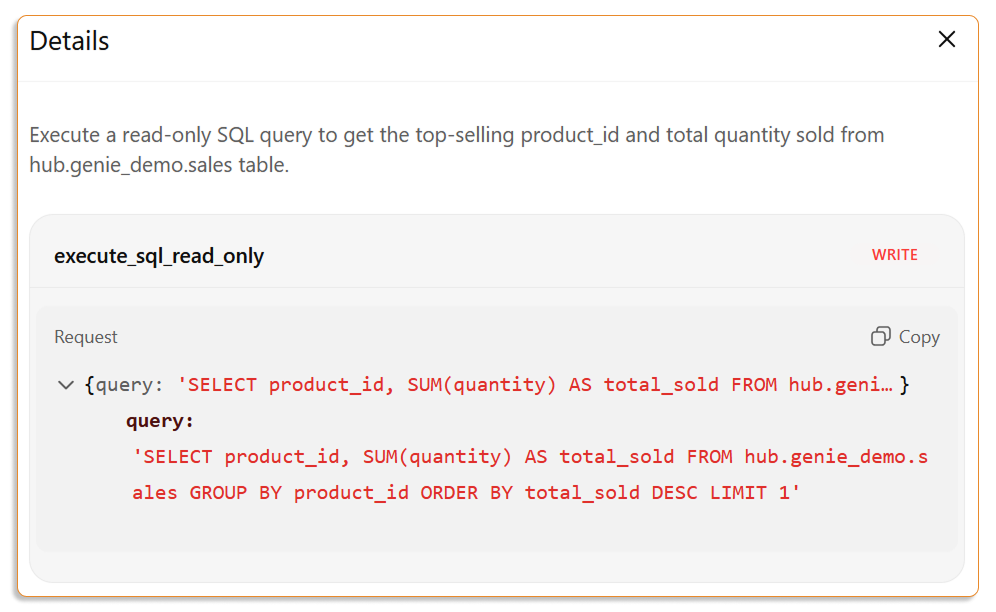
Task: Select the execute_sql_read_only tool name
Action: point(159,256)
